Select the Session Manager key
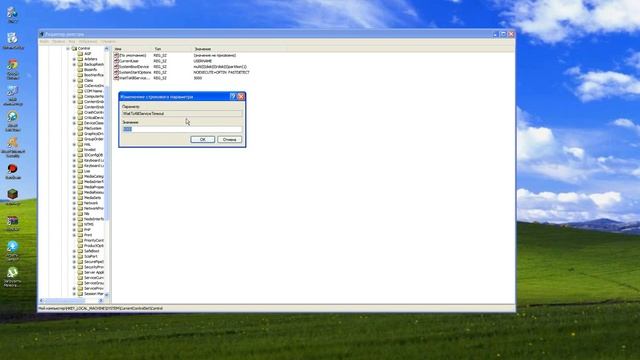Screen dimensions: 640x360 [x=93, y=293]
